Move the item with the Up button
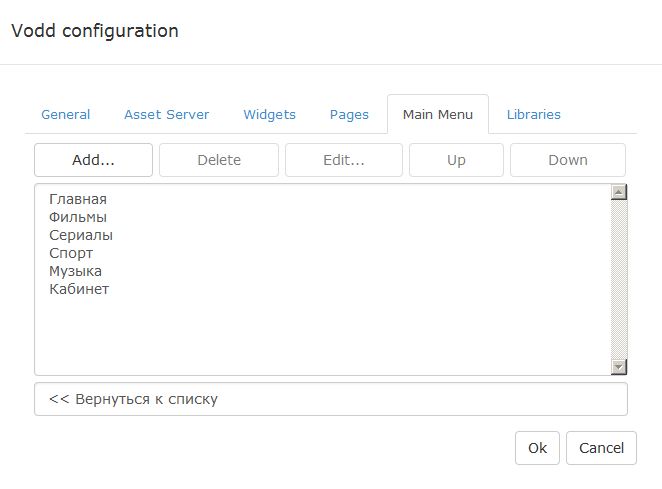The width and height of the screenshot is (662, 489). click(x=456, y=160)
